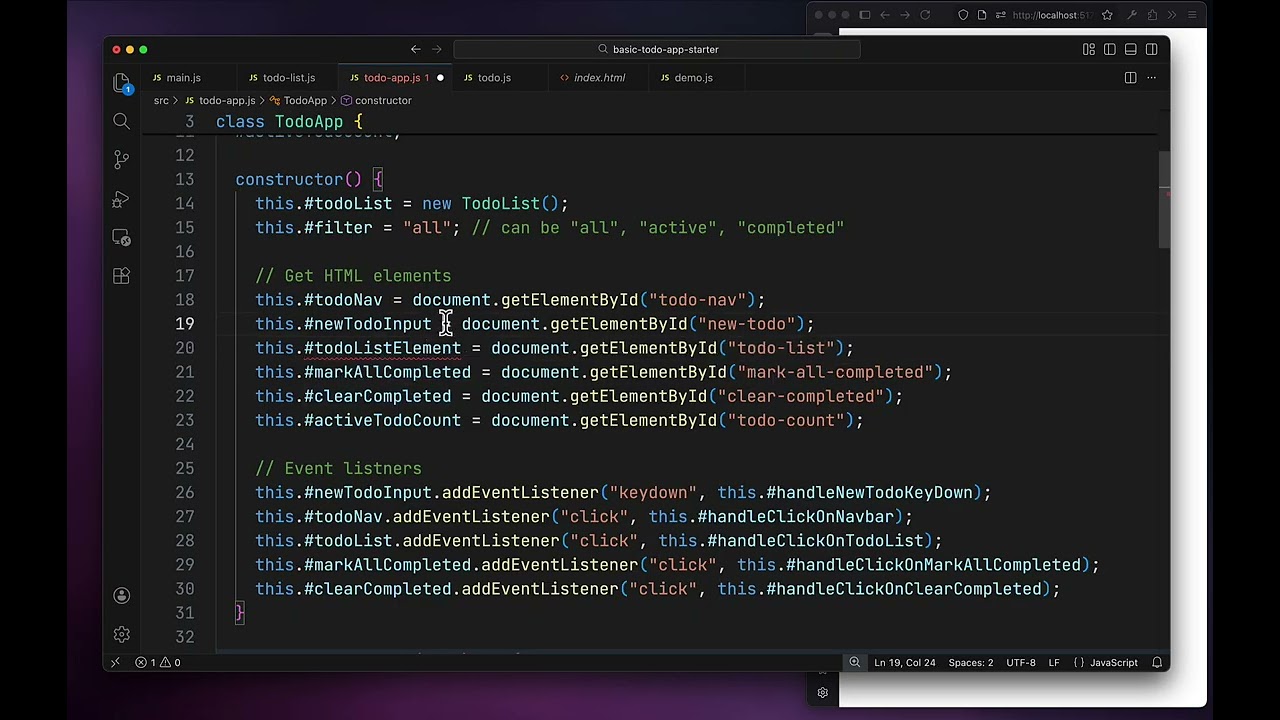Expand src breadcrumb segment
Screen dimensions: 1280x720
pyautogui.click(x=161, y=100)
